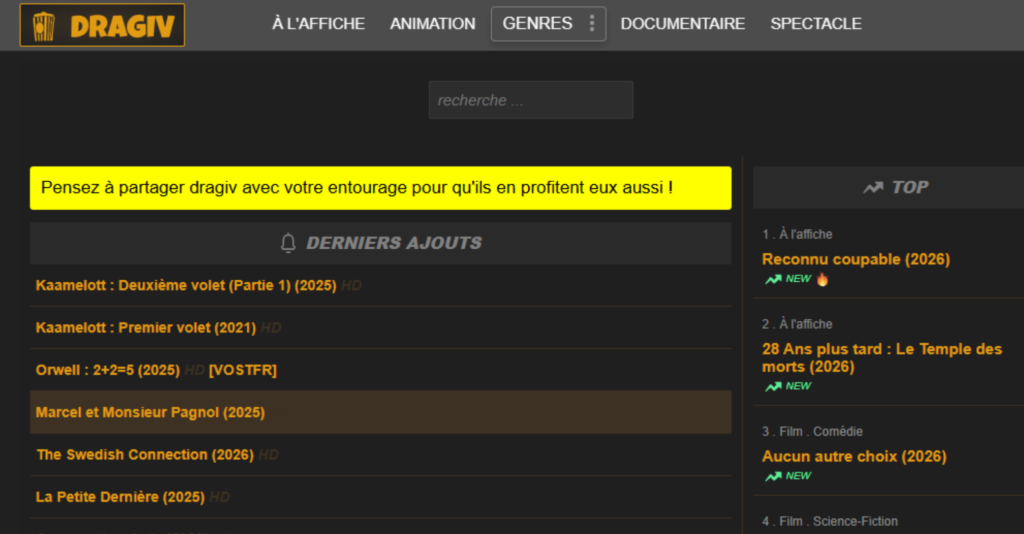Click the bell icon near Derniers Ajouts

click(x=288, y=243)
